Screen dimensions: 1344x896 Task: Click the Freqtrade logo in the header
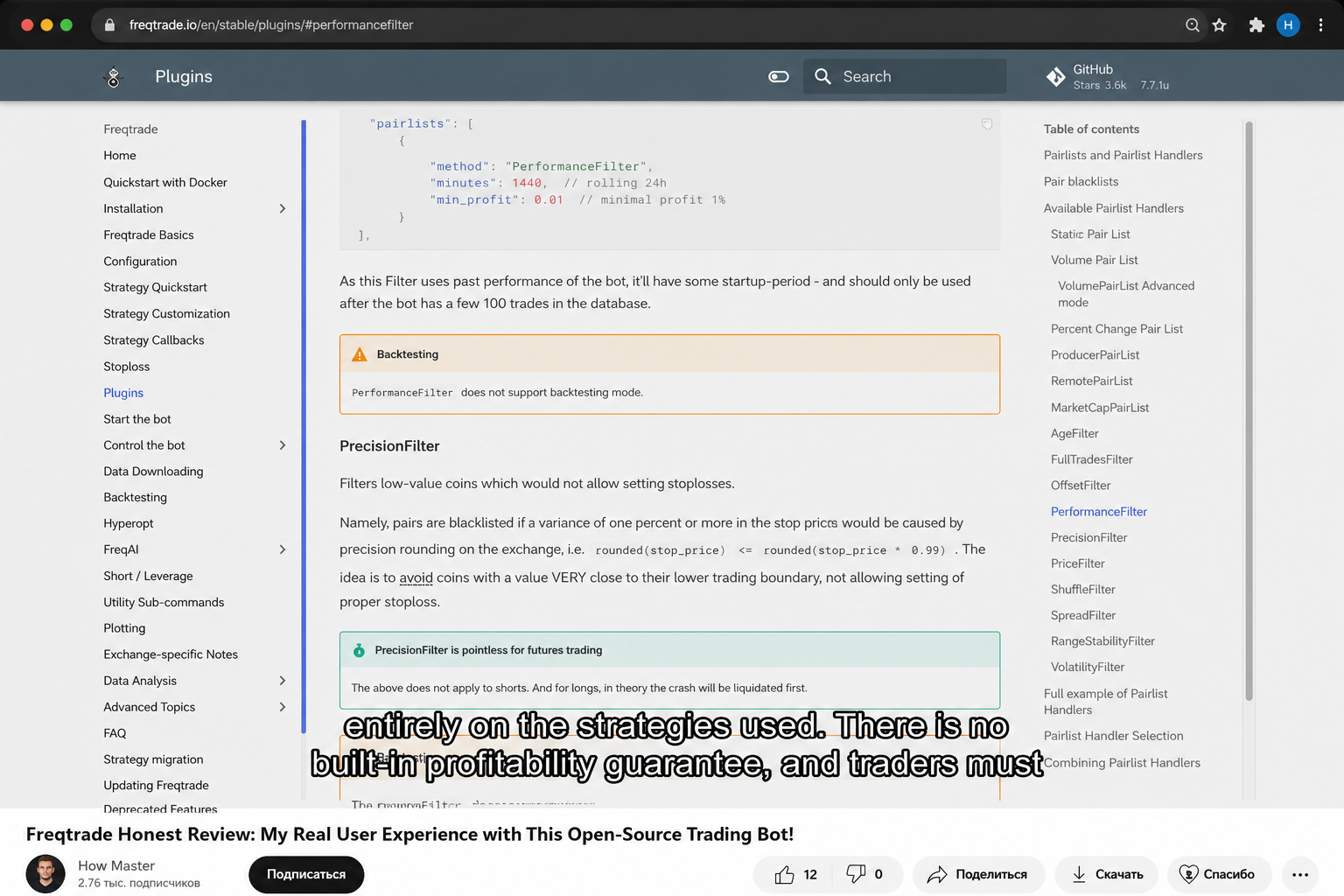pyautogui.click(x=114, y=77)
